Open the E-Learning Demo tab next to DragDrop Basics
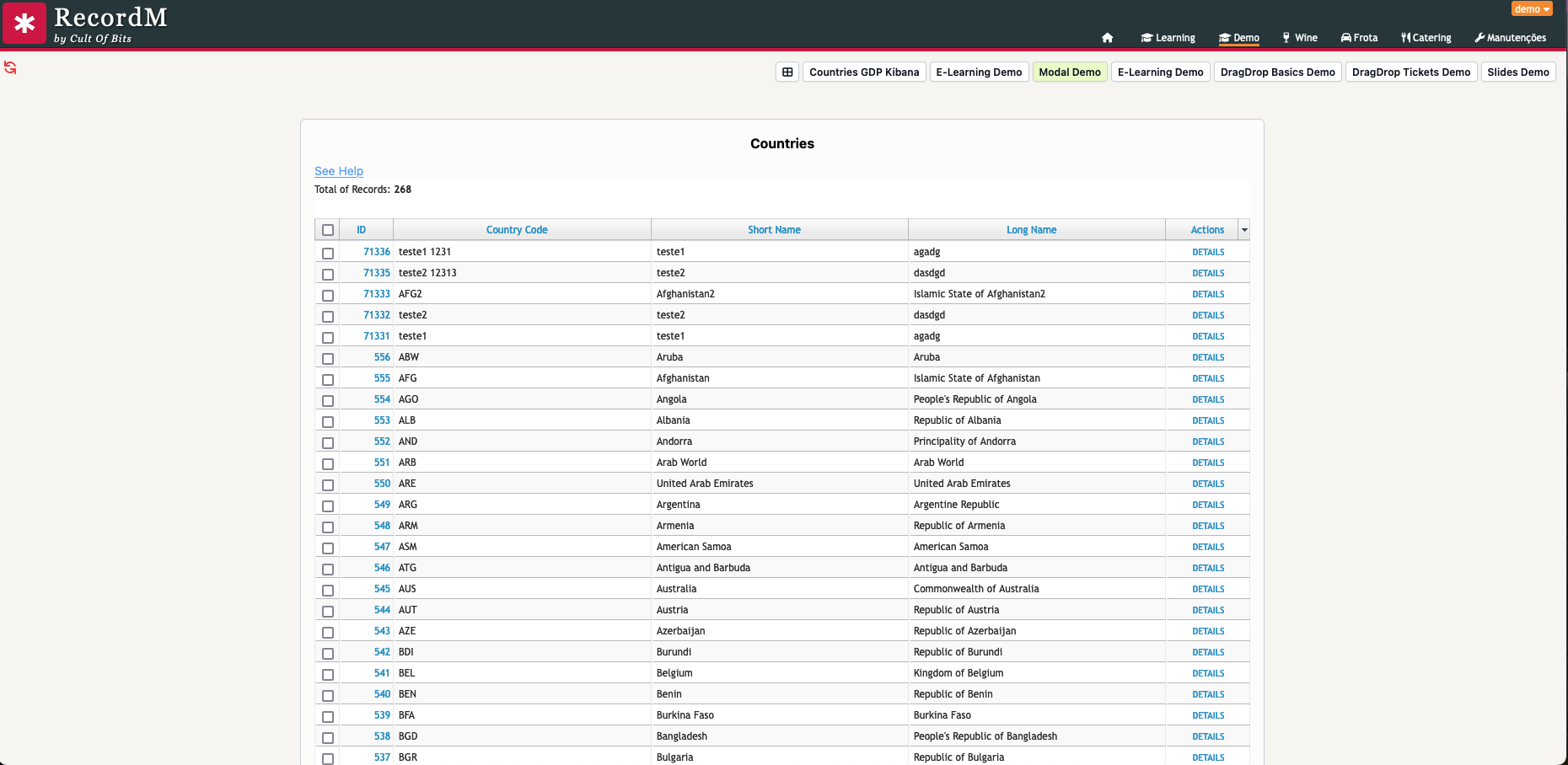 coord(1161,72)
